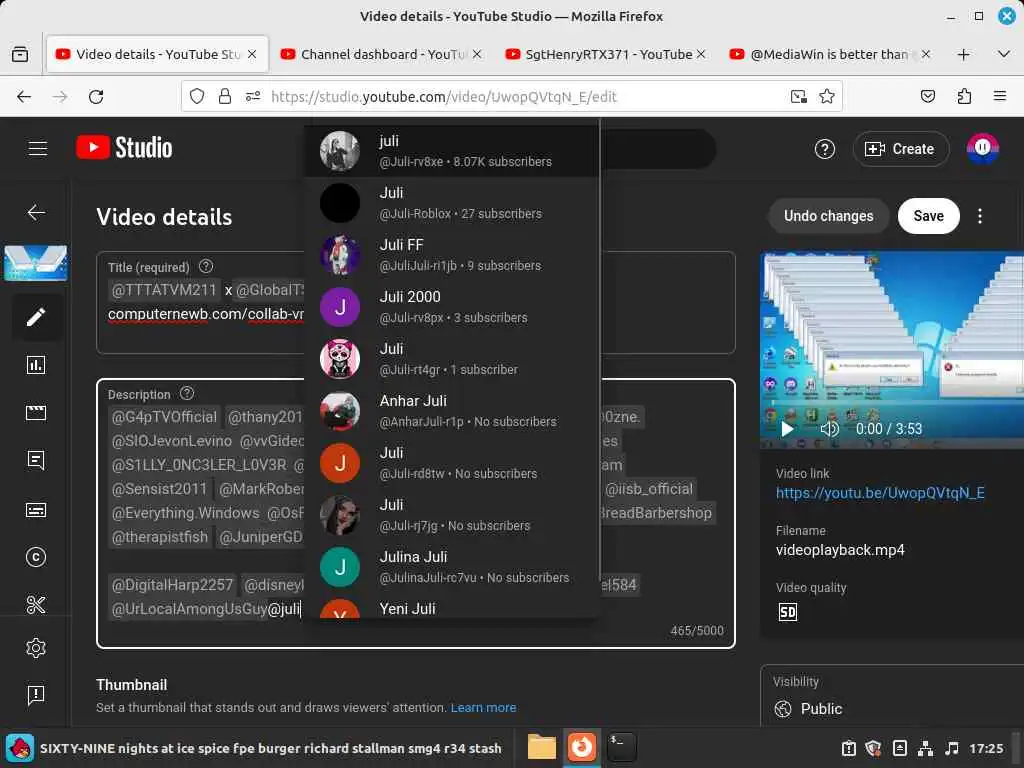
Task: Play the video preview
Action: tap(787, 429)
